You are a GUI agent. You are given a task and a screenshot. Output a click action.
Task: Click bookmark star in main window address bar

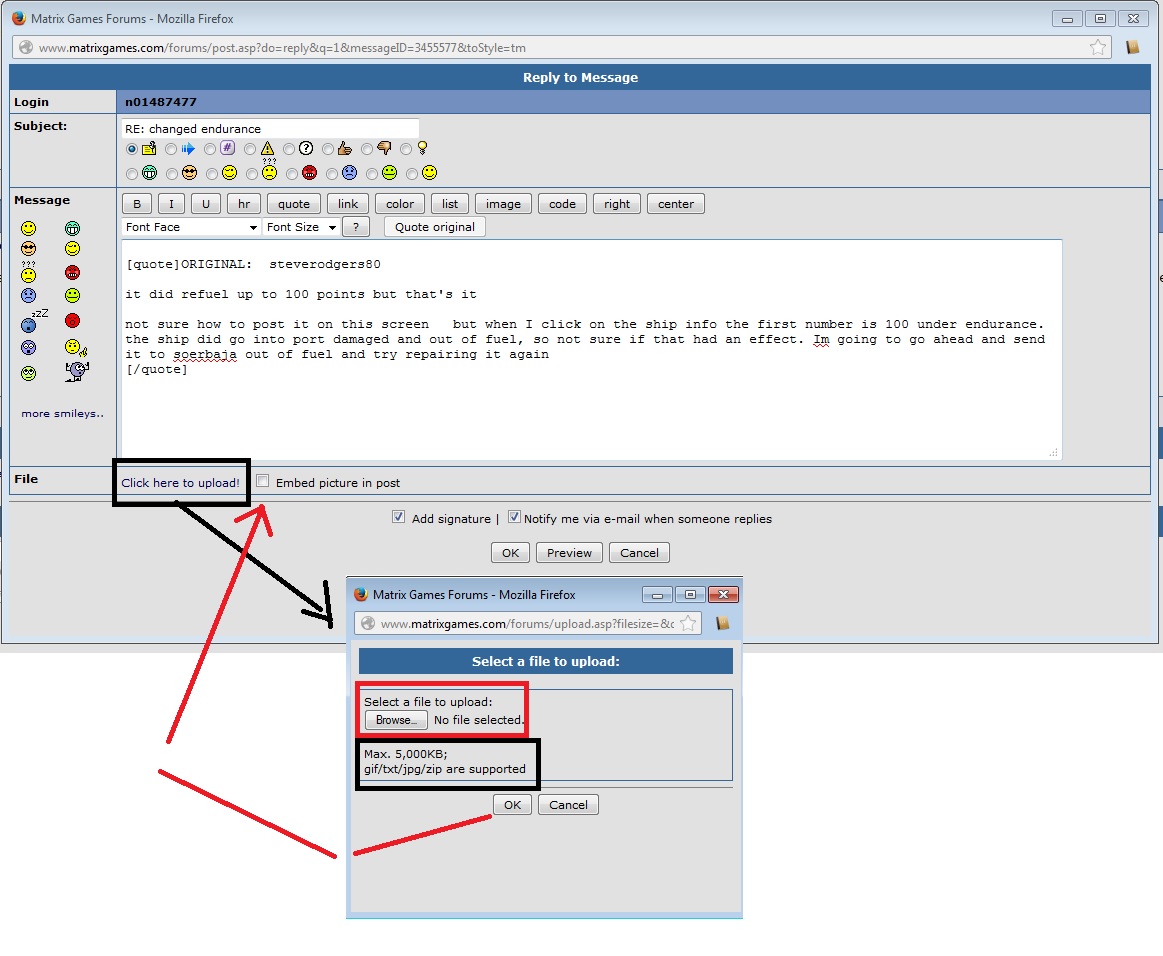click(x=1098, y=47)
